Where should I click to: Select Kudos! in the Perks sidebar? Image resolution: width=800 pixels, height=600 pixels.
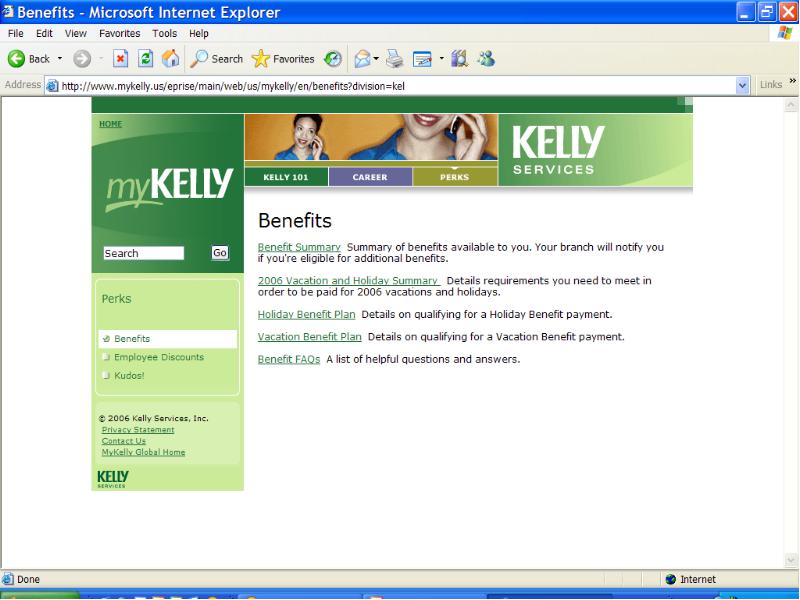[129, 376]
